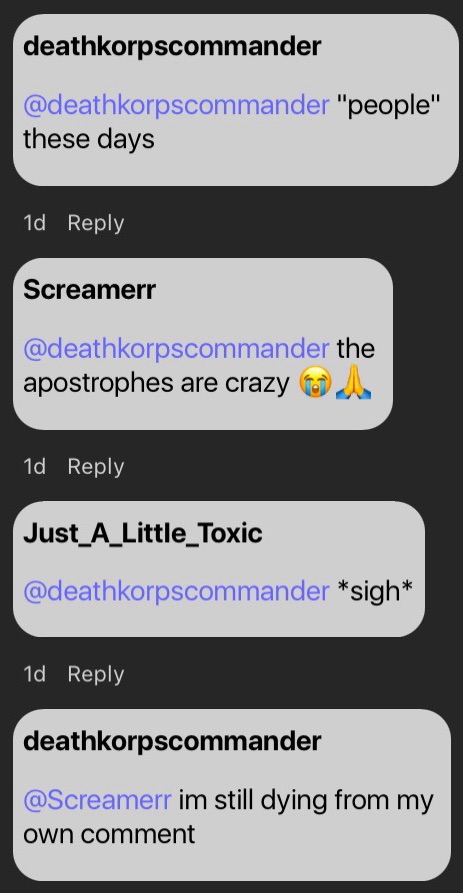Click the @Screamerr mention in the last comment
The width and height of the screenshot is (463, 893).
[x=97, y=800]
